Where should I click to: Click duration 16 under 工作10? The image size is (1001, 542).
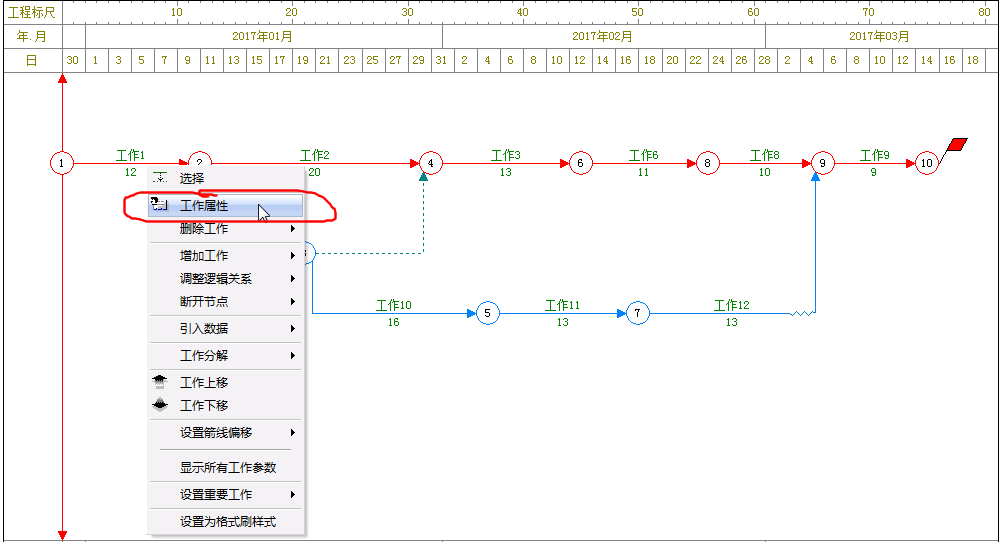[394, 322]
